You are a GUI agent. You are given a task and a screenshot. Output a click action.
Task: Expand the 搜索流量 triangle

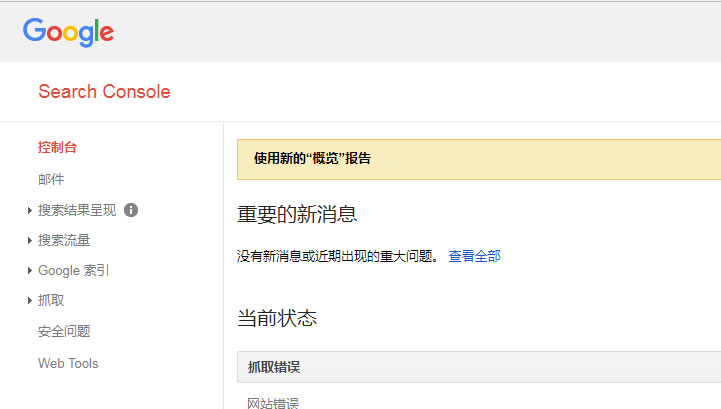tap(30, 241)
